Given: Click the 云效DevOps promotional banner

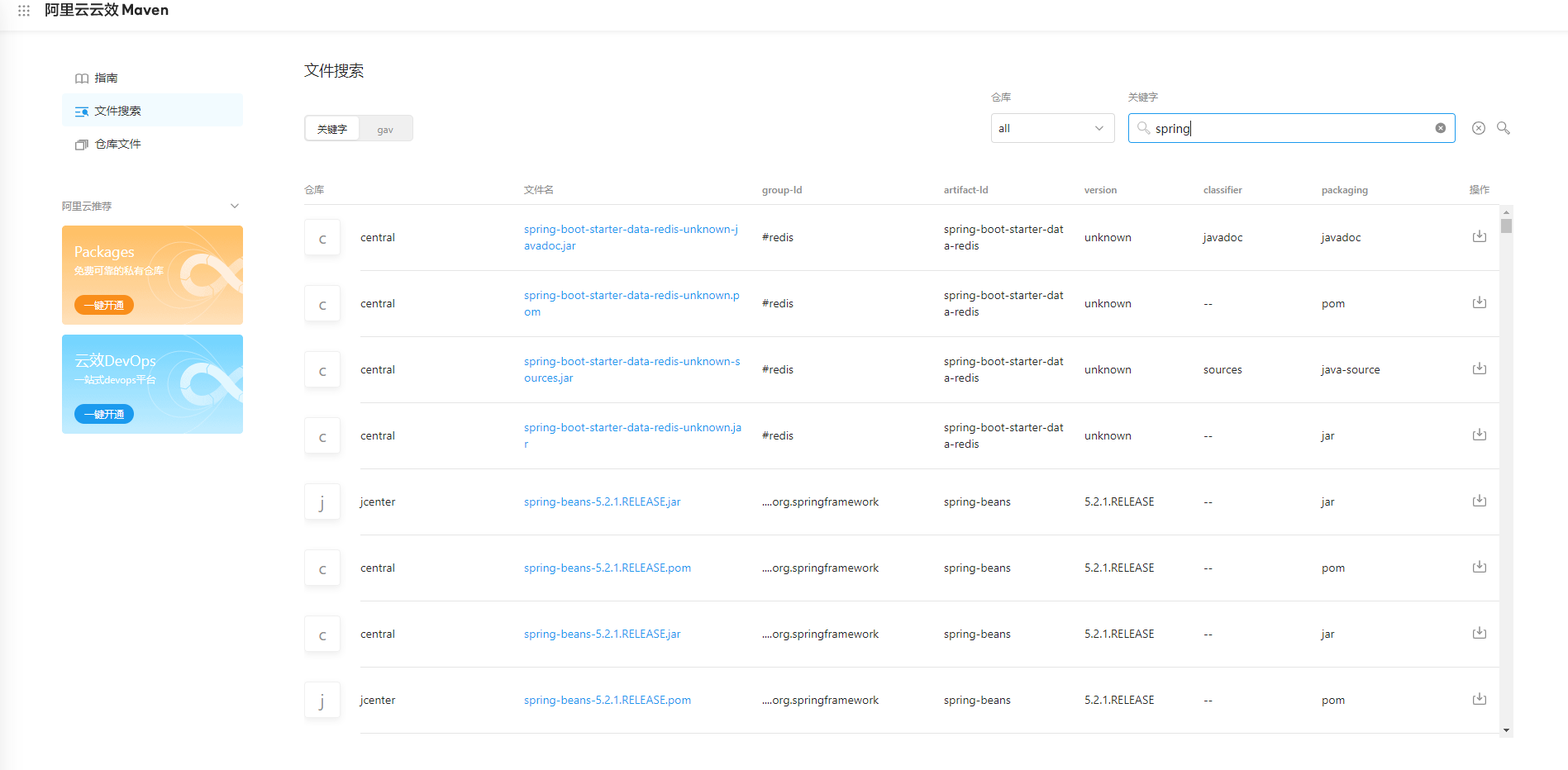Looking at the screenshot, I should tap(152, 384).
